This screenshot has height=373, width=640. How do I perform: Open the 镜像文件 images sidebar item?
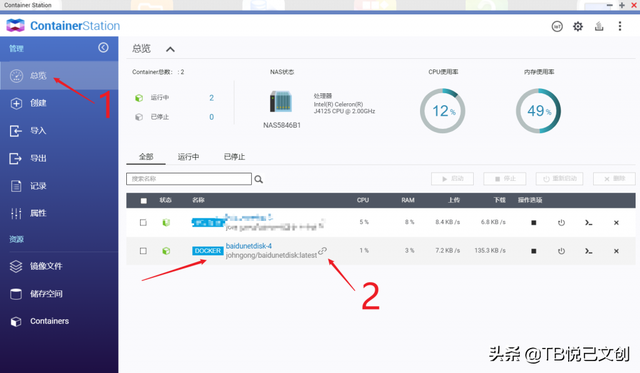tap(59, 266)
